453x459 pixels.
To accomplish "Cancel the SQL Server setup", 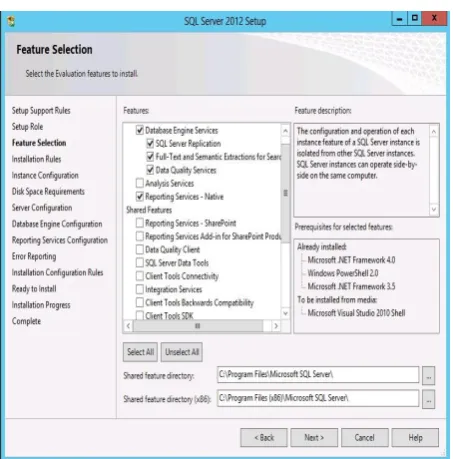I will pos(365,437).
